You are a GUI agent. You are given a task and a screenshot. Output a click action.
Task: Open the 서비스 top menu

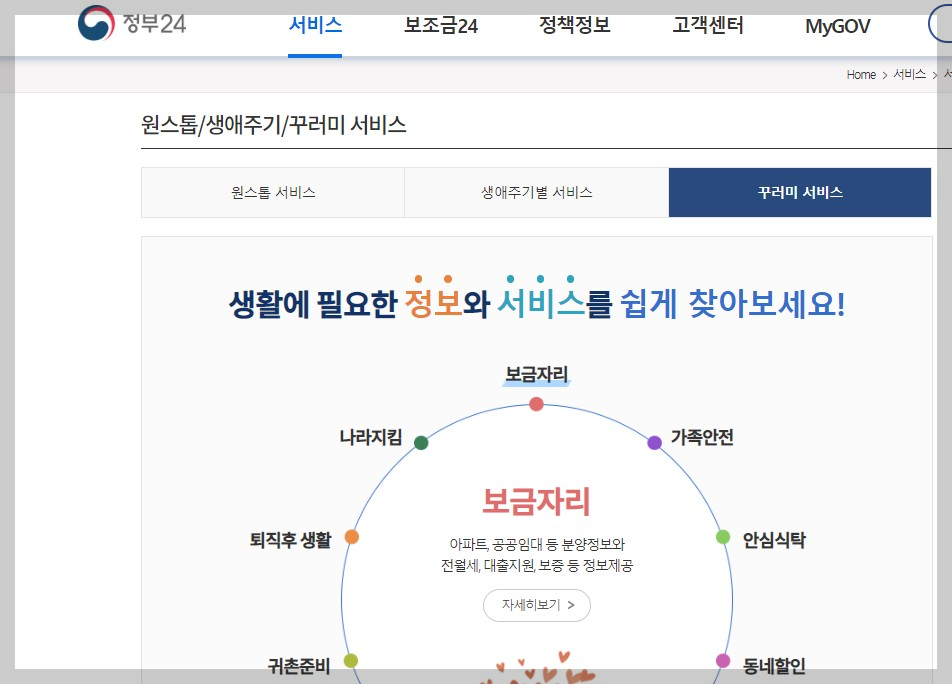[x=315, y=25]
